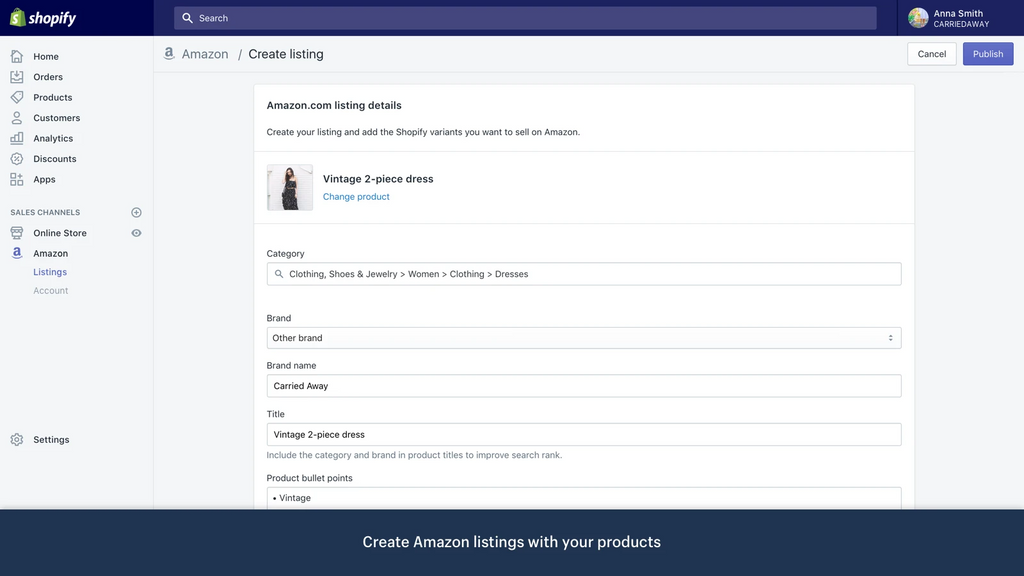Viewport: 1024px width, 576px height.
Task: Open Analytics chart icon
Action: click(x=17, y=138)
